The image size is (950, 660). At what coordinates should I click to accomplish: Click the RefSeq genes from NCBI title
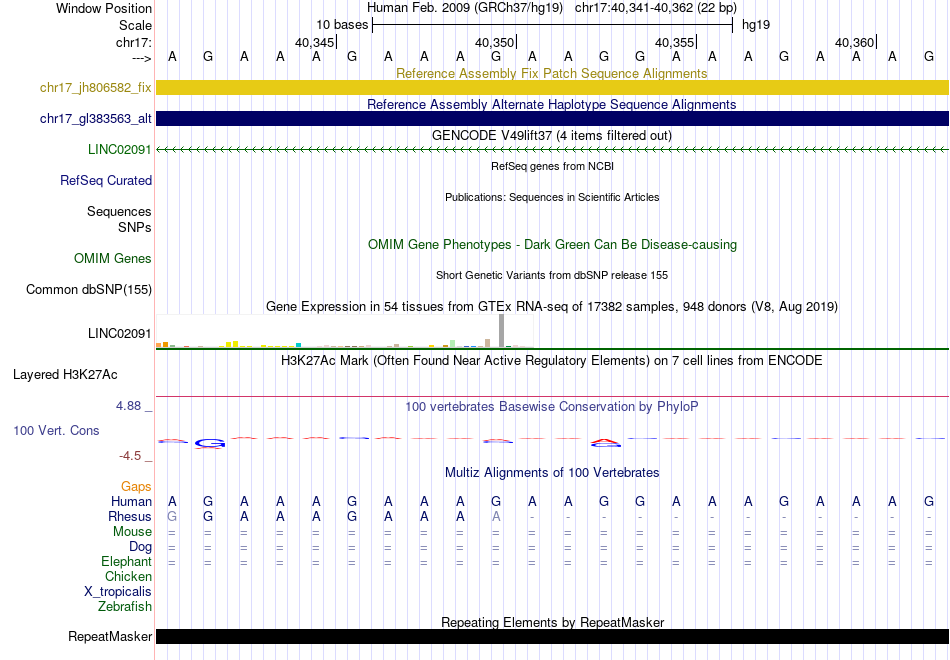click(553, 166)
